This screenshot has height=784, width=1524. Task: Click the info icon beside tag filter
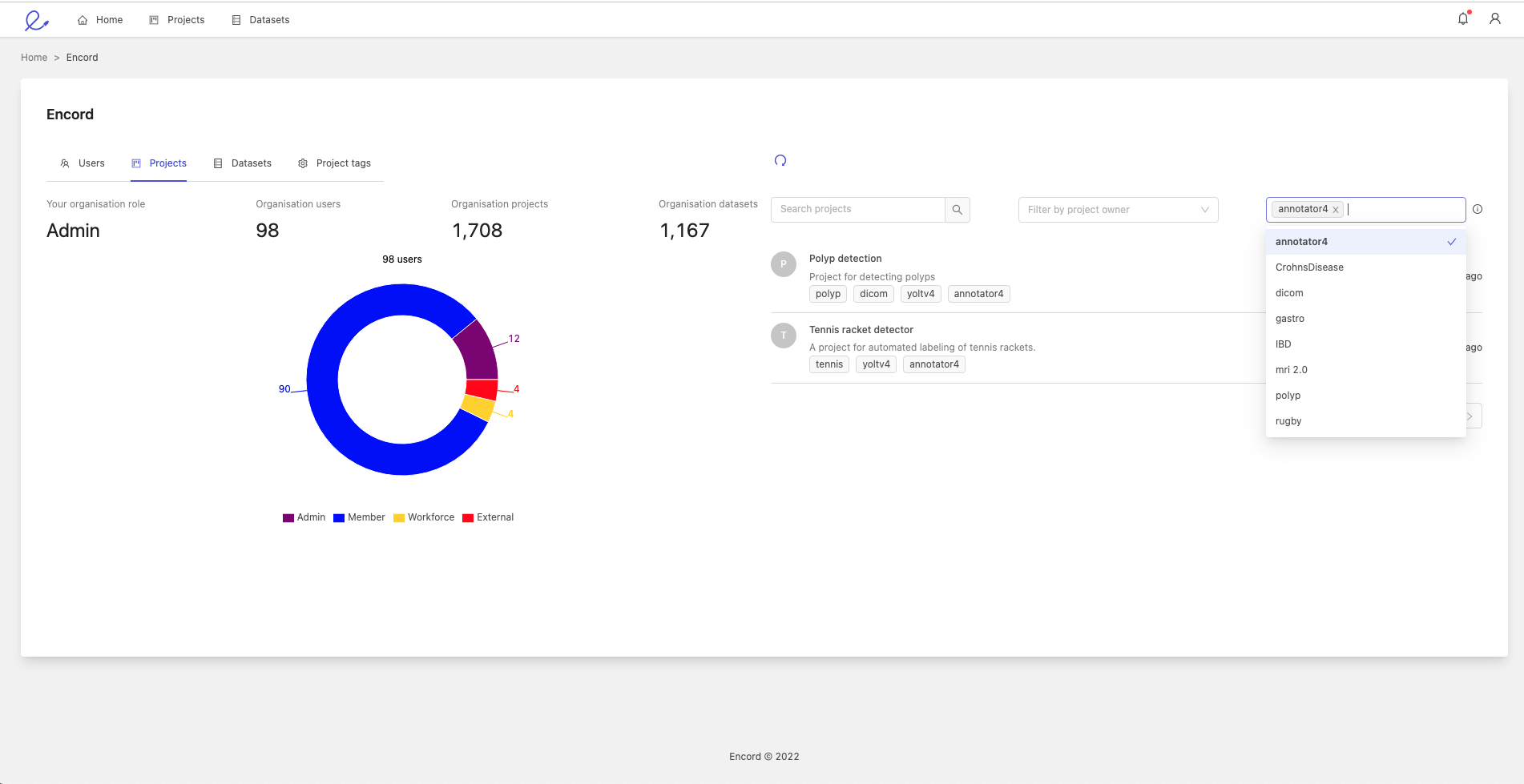point(1478,209)
